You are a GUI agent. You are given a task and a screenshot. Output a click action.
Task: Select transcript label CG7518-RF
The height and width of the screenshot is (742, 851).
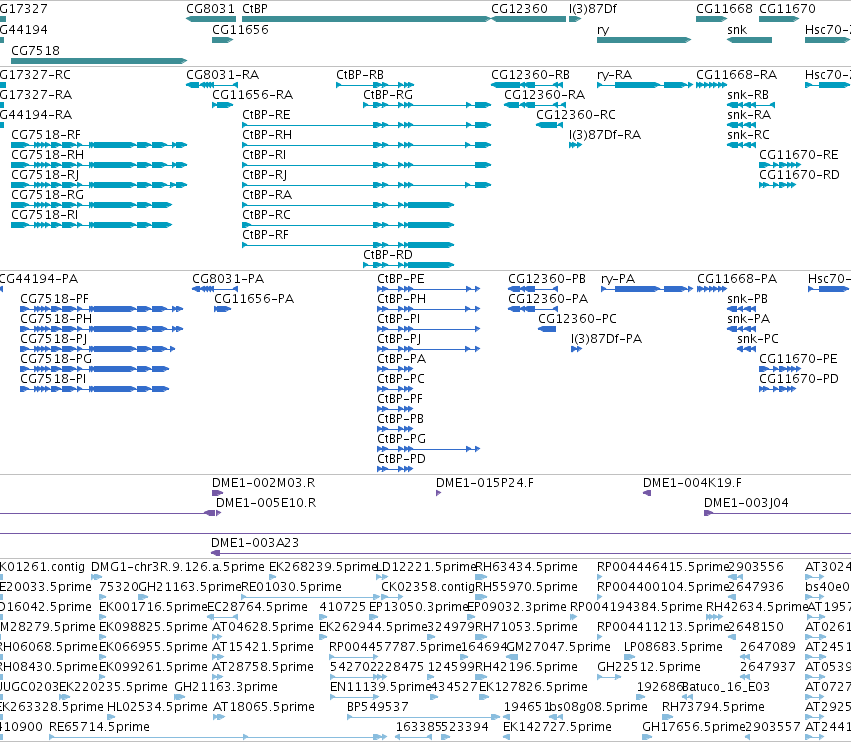[46, 135]
